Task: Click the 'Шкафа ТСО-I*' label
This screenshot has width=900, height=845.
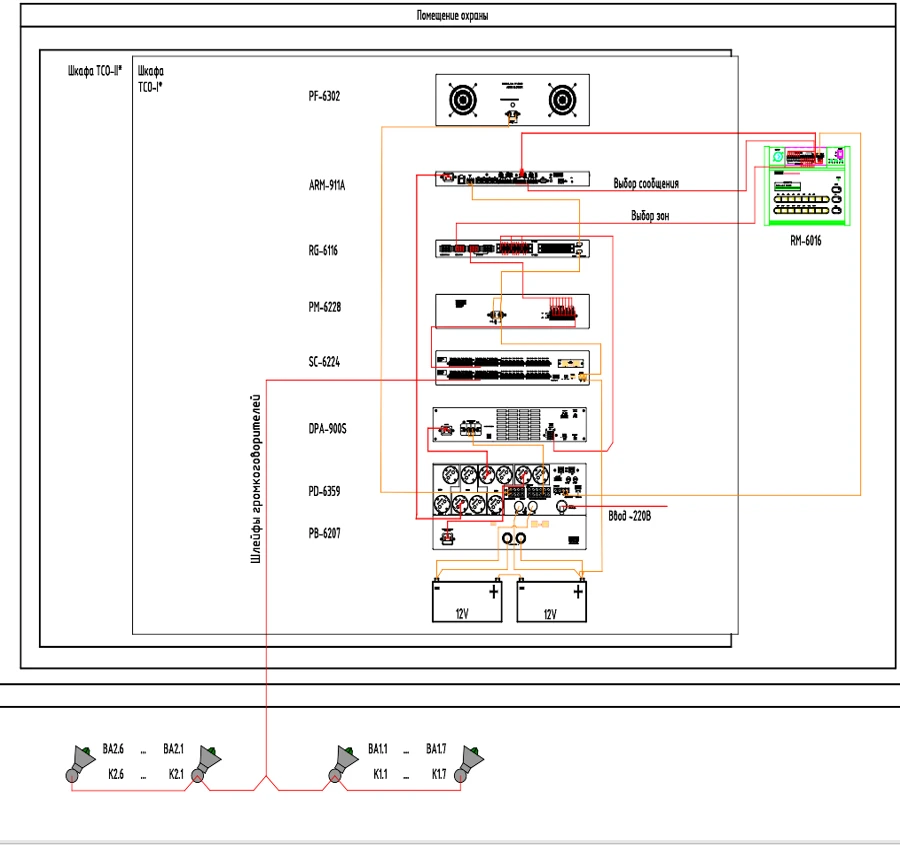Action: coord(150,79)
